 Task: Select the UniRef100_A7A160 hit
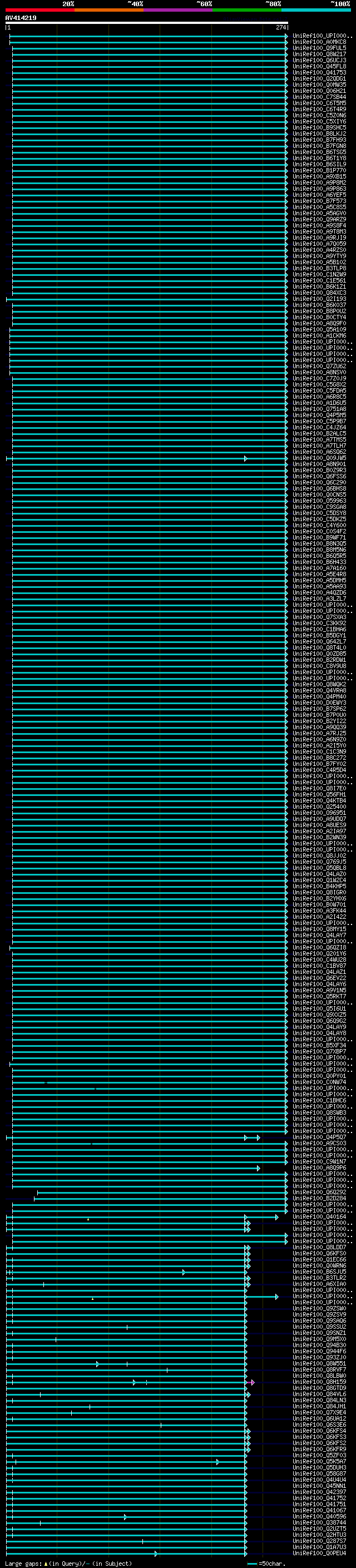click(x=319, y=568)
